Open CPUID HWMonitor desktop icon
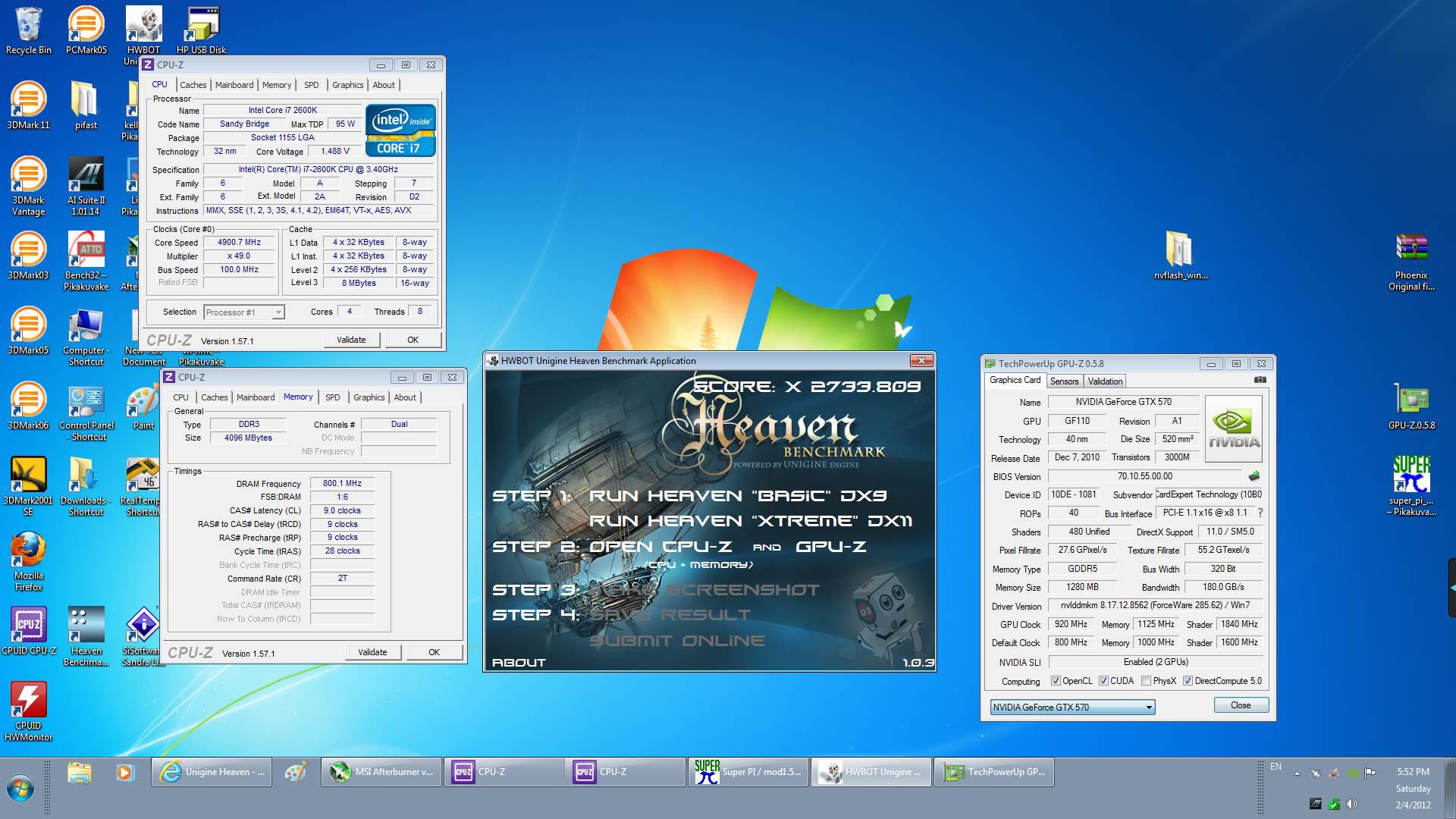 point(29,711)
